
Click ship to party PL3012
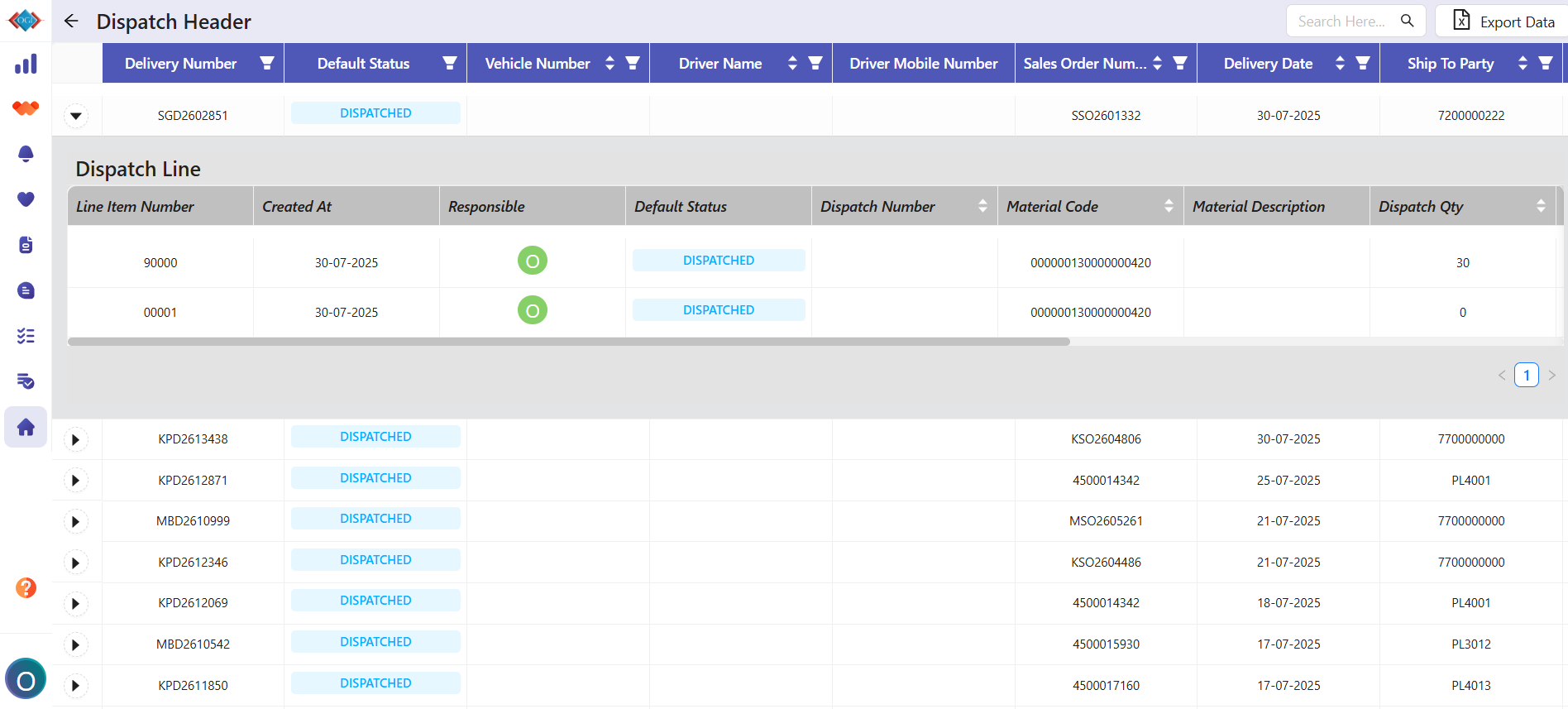[x=1471, y=644]
